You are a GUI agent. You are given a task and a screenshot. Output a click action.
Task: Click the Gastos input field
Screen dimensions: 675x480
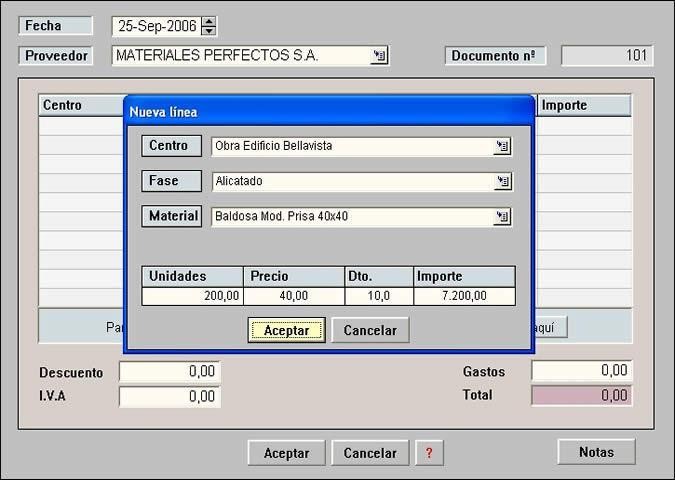tap(581, 371)
